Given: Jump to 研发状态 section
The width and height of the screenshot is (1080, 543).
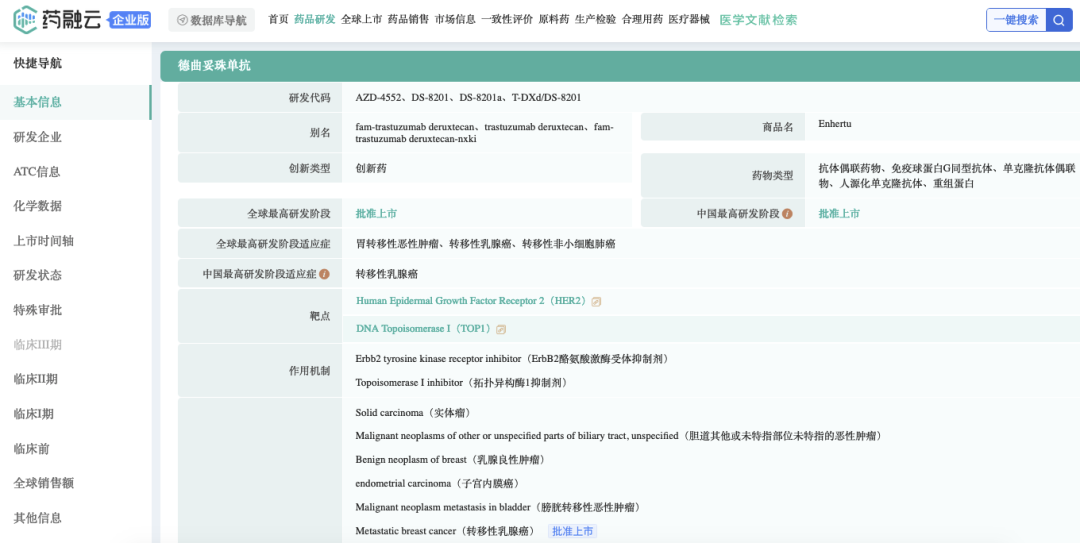Looking at the screenshot, I should coord(38,275).
